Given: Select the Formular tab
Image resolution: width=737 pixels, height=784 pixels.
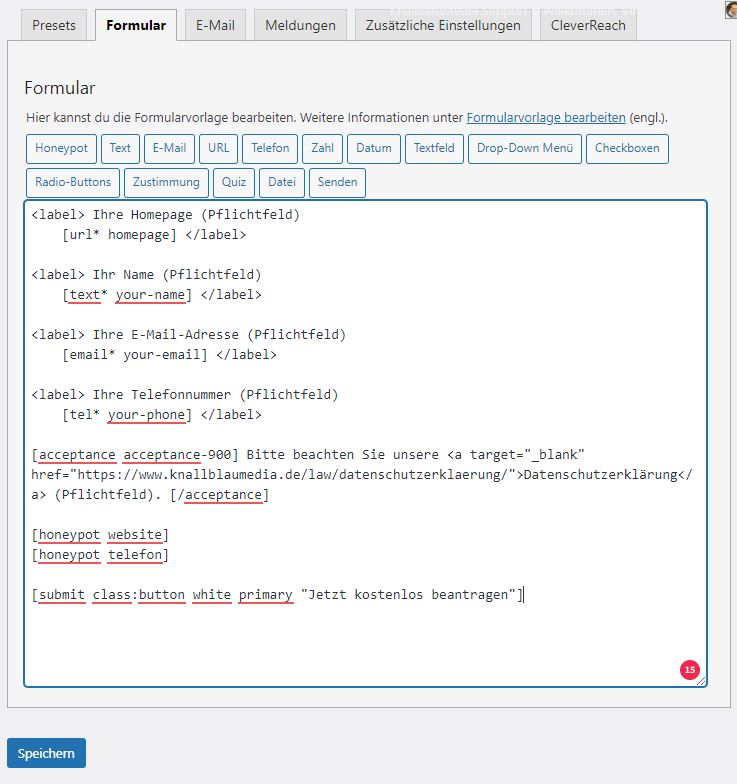Looking at the screenshot, I should pyautogui.click(x=136, y=25).
